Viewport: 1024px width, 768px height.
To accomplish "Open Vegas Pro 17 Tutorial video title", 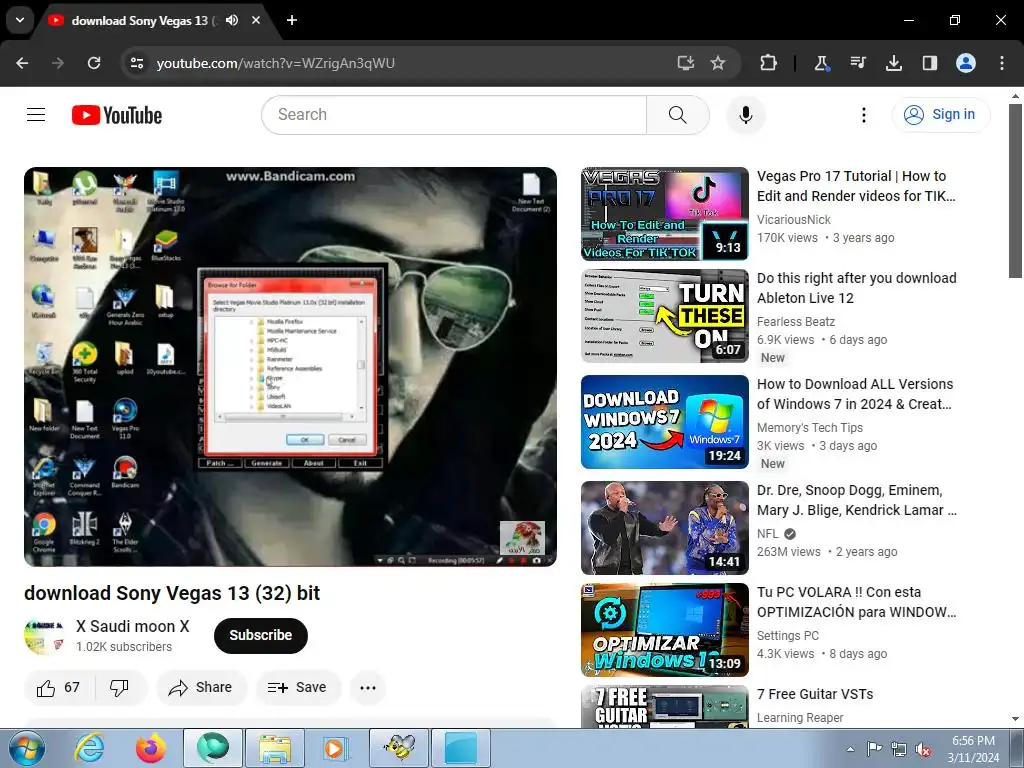I will tap(856, 186).
